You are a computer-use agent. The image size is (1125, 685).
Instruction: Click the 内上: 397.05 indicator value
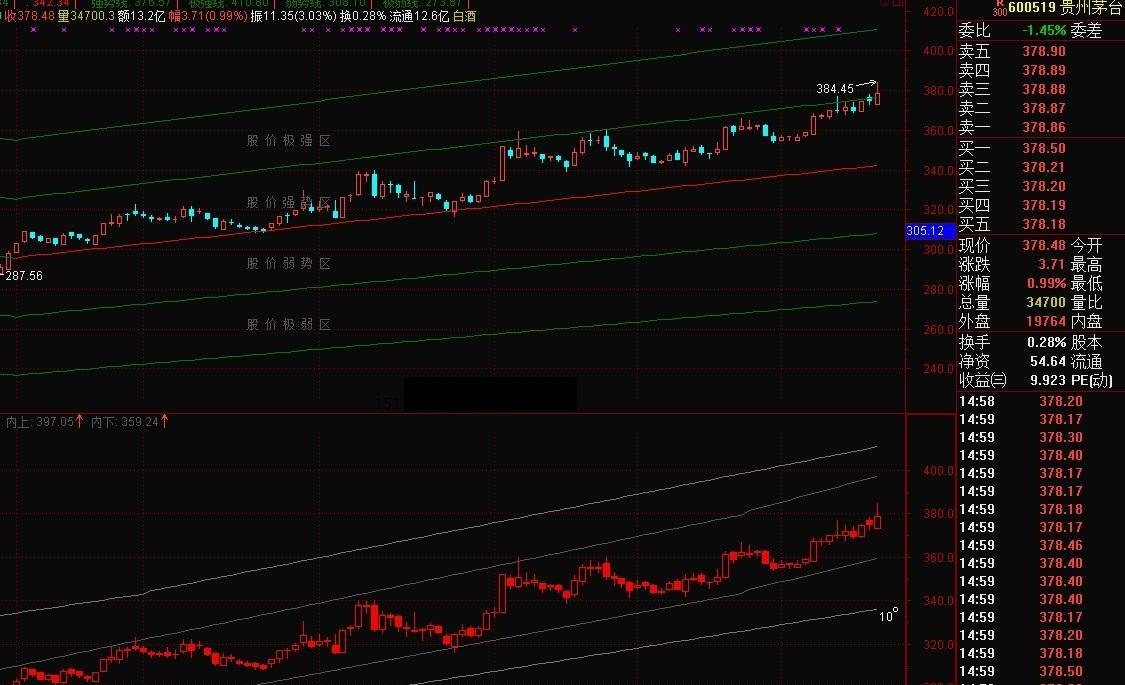[x=44, y=422]
